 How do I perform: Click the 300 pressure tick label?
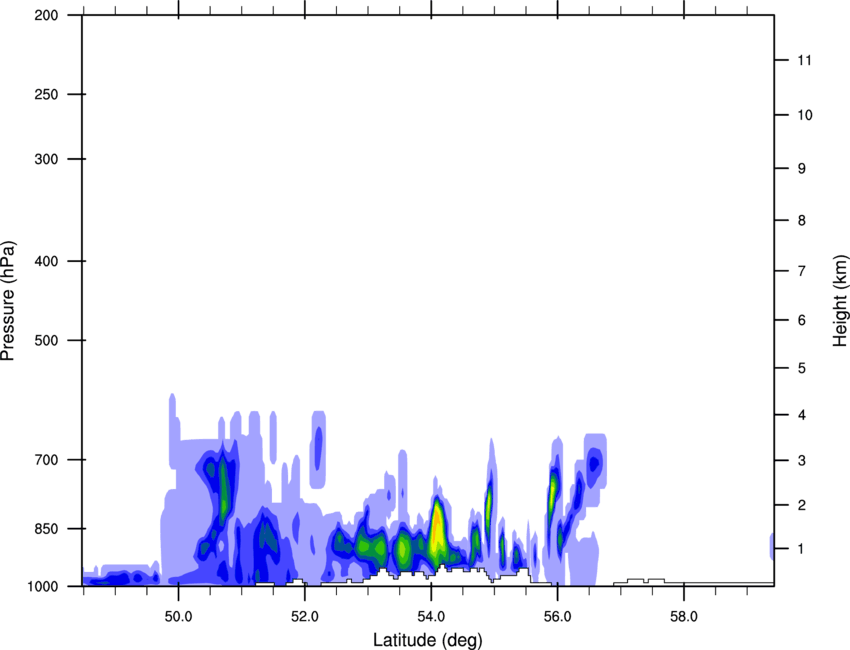pos(46,159)
